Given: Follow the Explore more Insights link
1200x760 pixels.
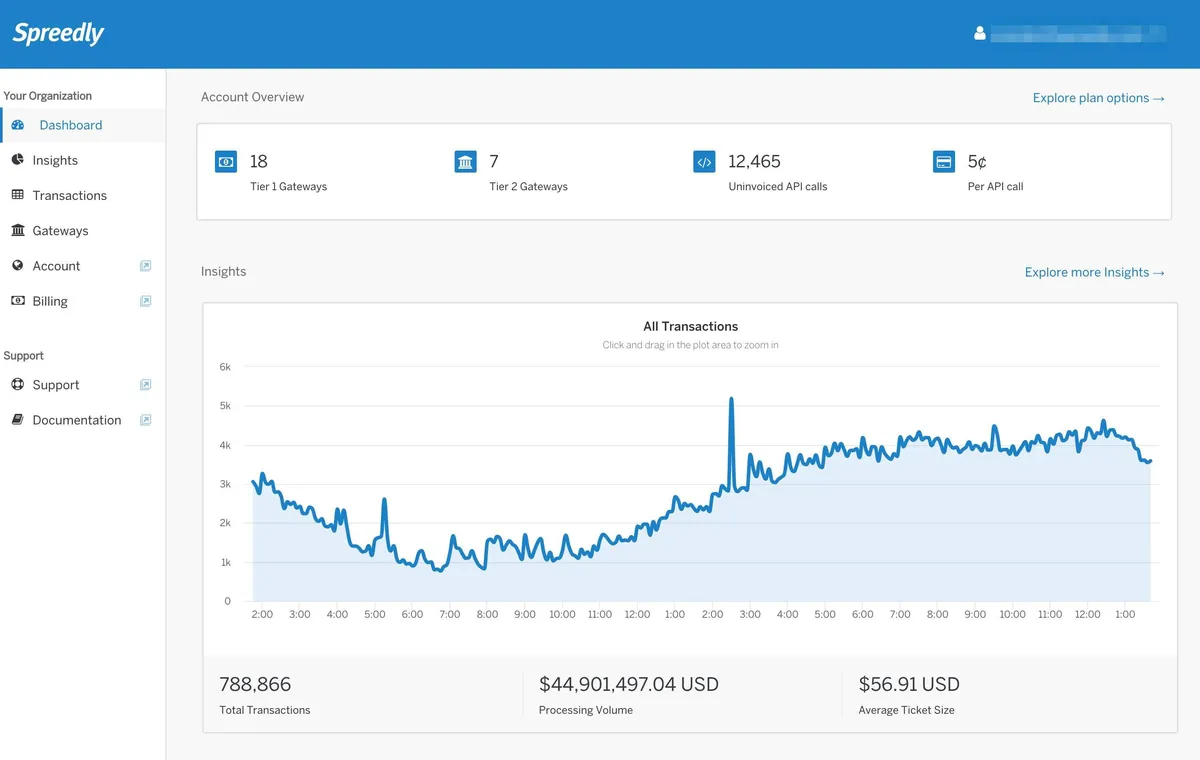Looking at the screenshot, I should (1094, 272).
